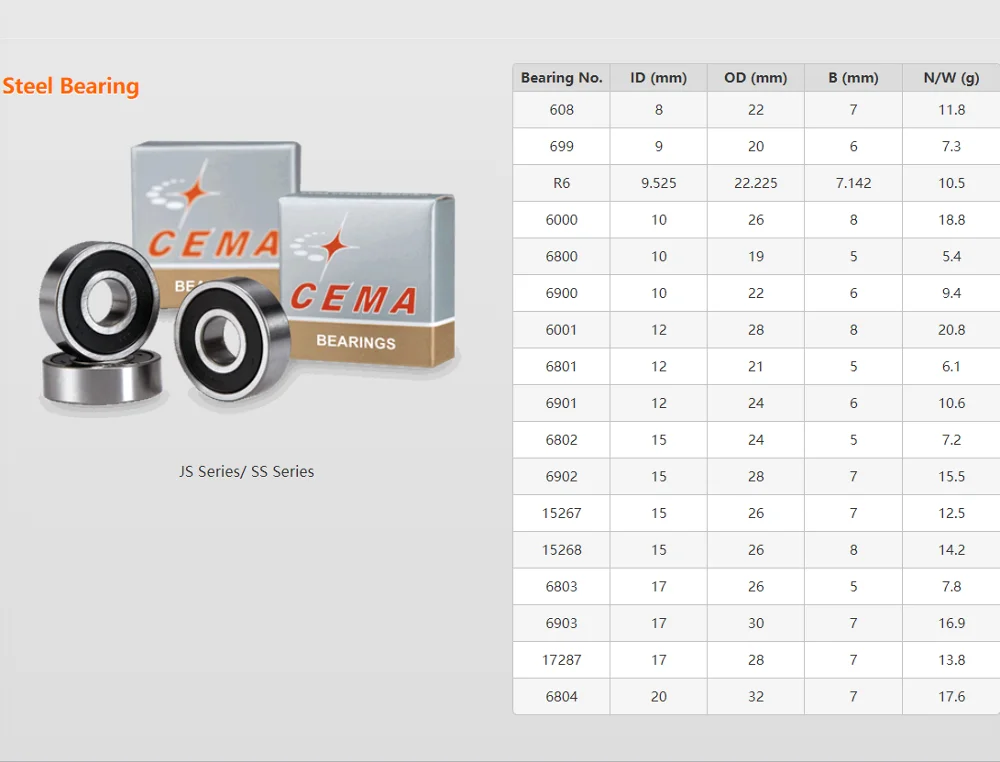Click the 22.225 OD value for R6
1000x762 pixels.
[x=756, y=183]
